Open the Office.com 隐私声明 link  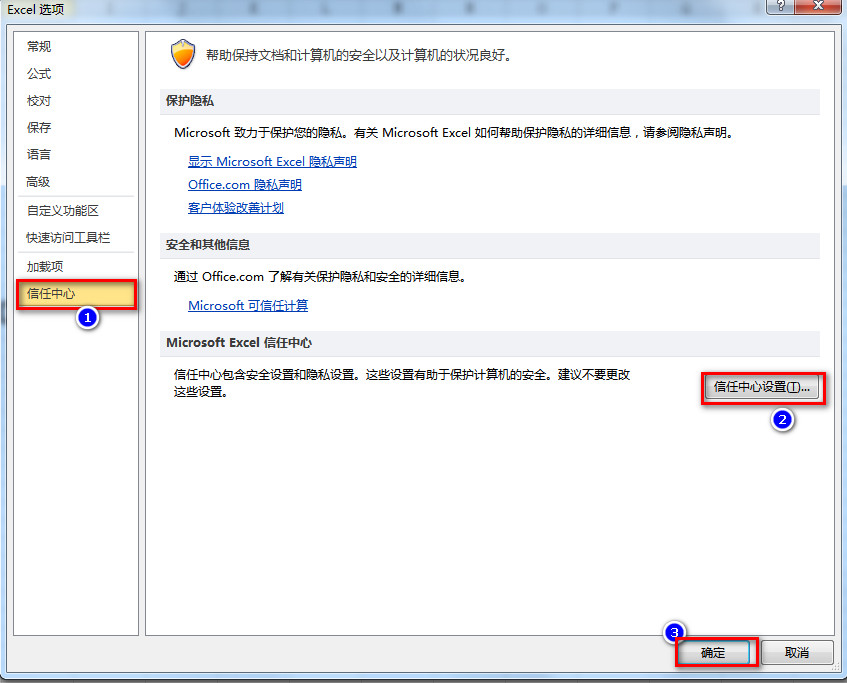pyautogui.click(x=245, y=185)
